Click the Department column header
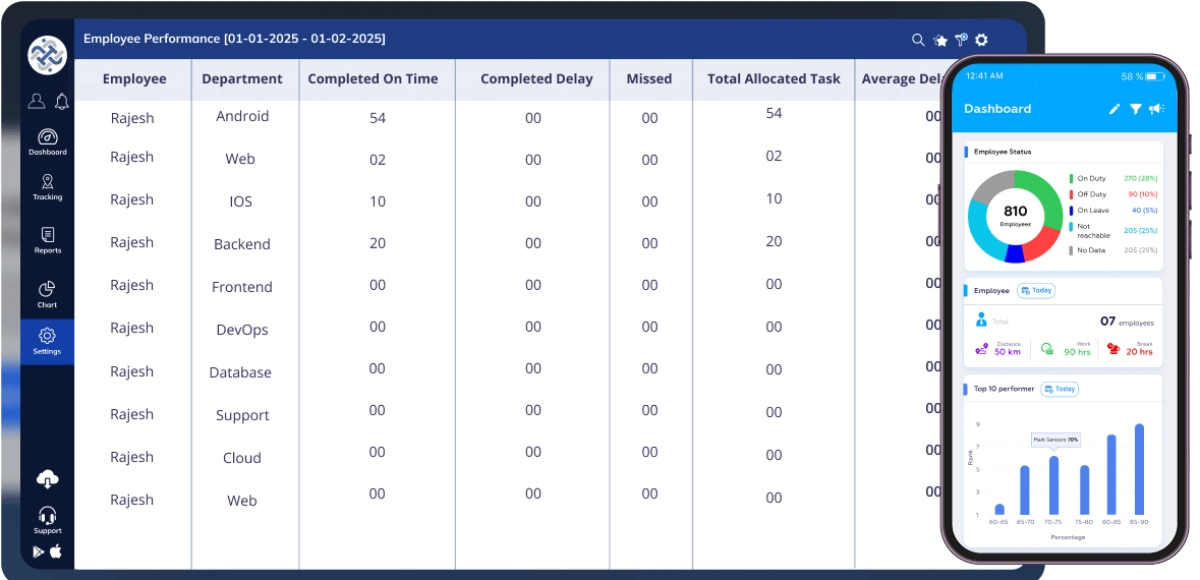The image size is (1200, 580). click(242, 79)
